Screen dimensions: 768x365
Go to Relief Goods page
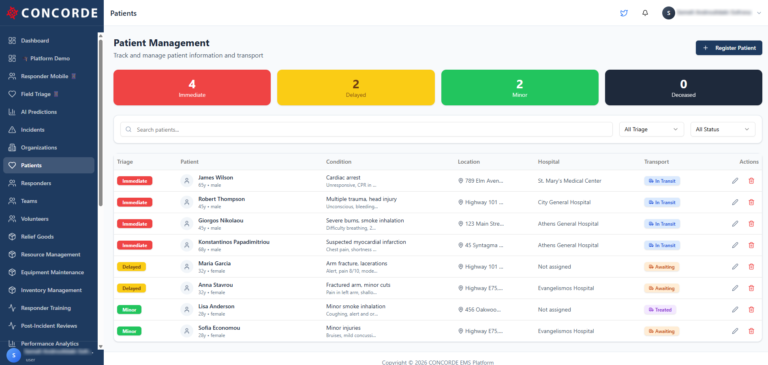point(48,237)
